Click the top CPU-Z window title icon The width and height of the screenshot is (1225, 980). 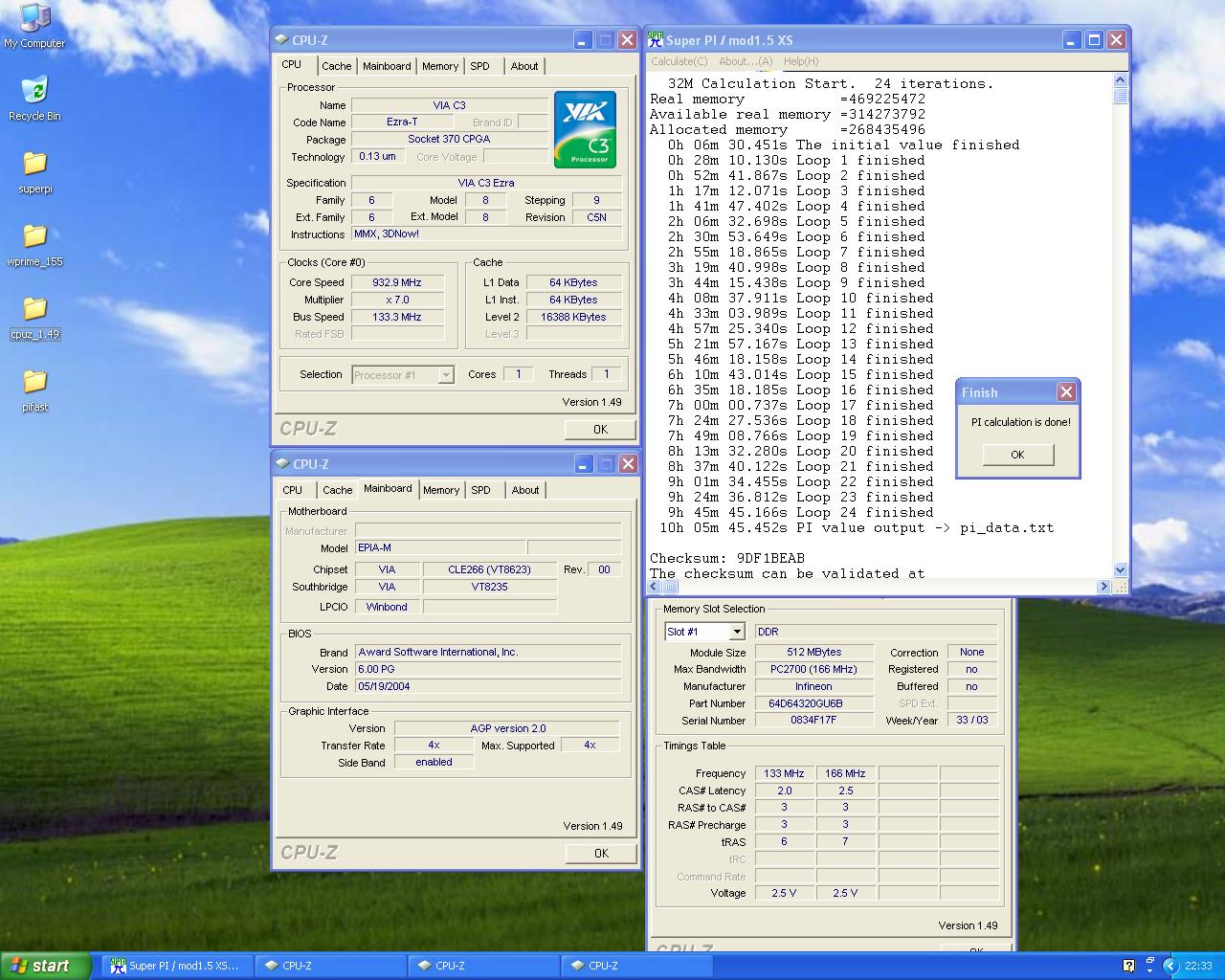[281, 40]
